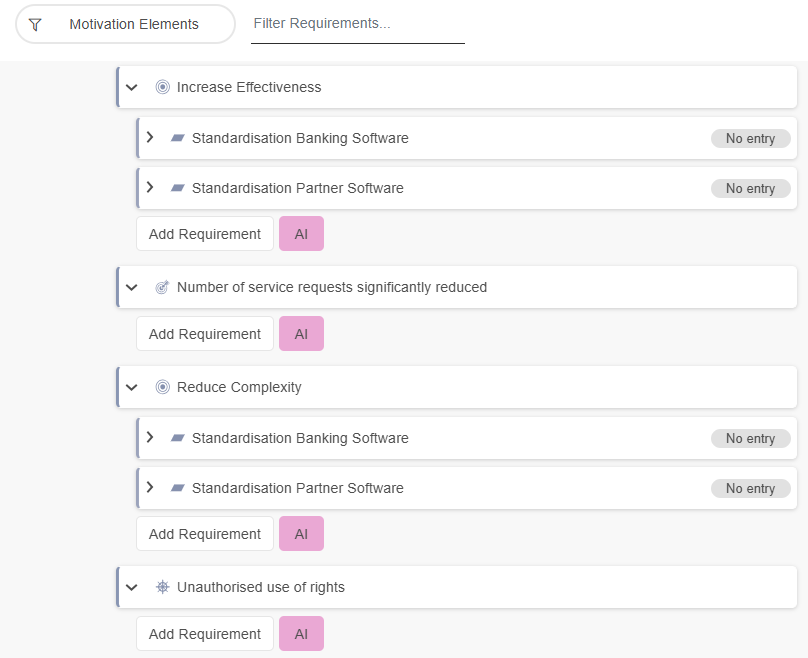Collapse the Unauthorised use of rights section
808x658 pixels.
132,588
